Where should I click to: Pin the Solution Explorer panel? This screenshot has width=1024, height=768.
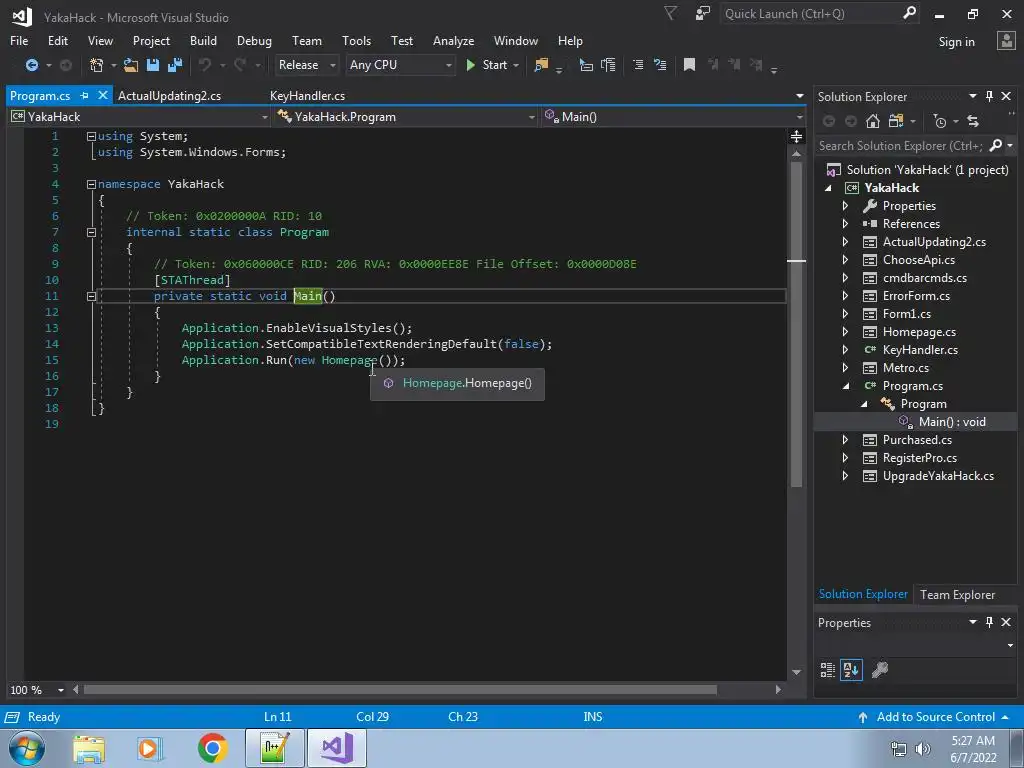coord(989,96)
